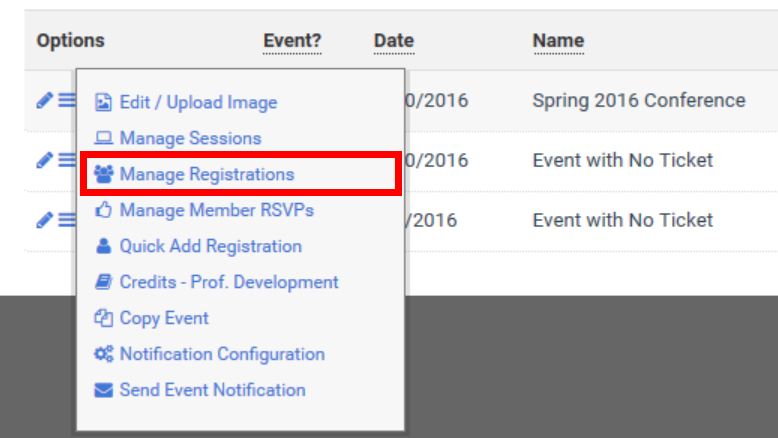Click the group icon next to Manage Registrations

[104, 174]
